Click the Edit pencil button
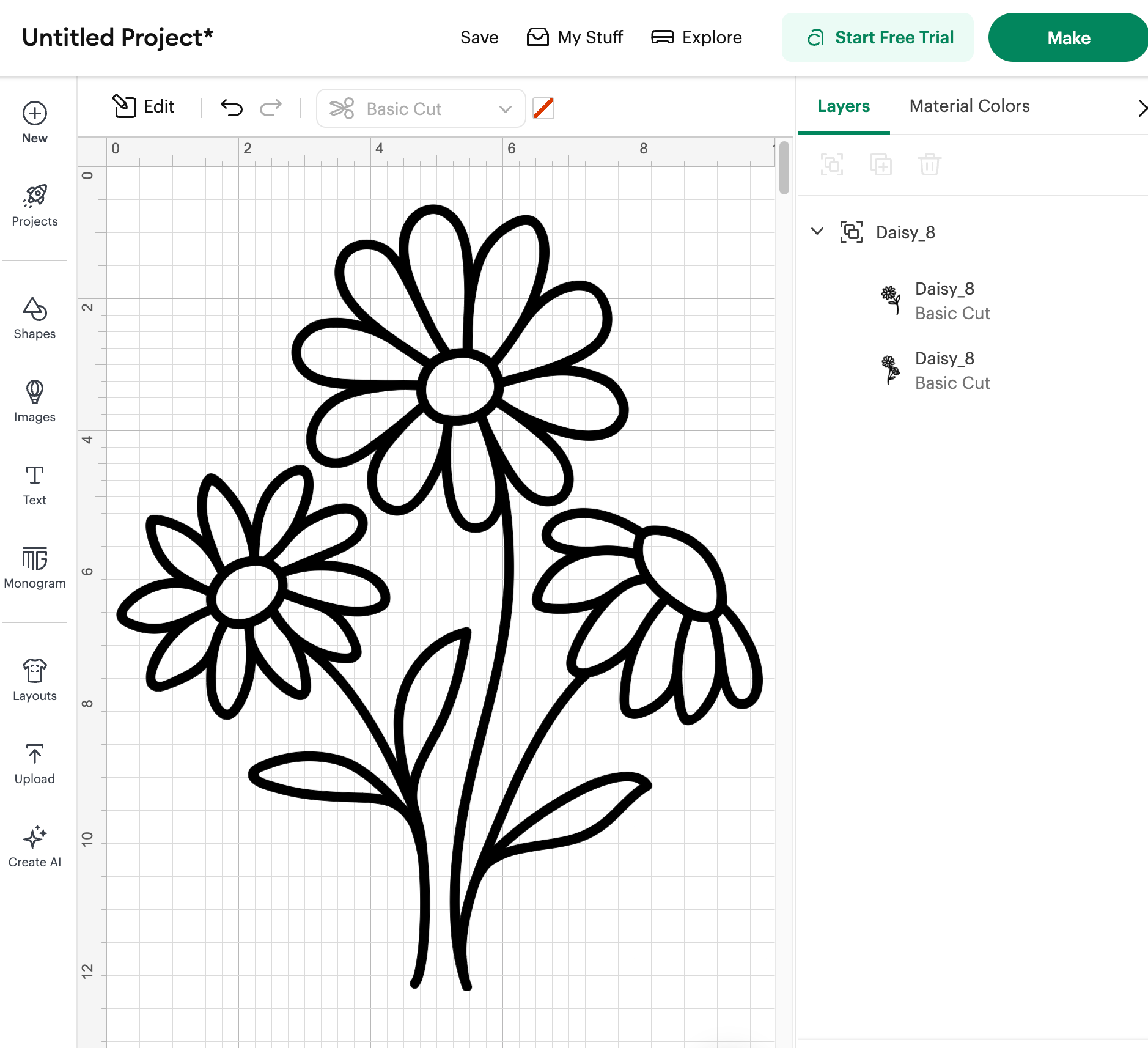 144,107
